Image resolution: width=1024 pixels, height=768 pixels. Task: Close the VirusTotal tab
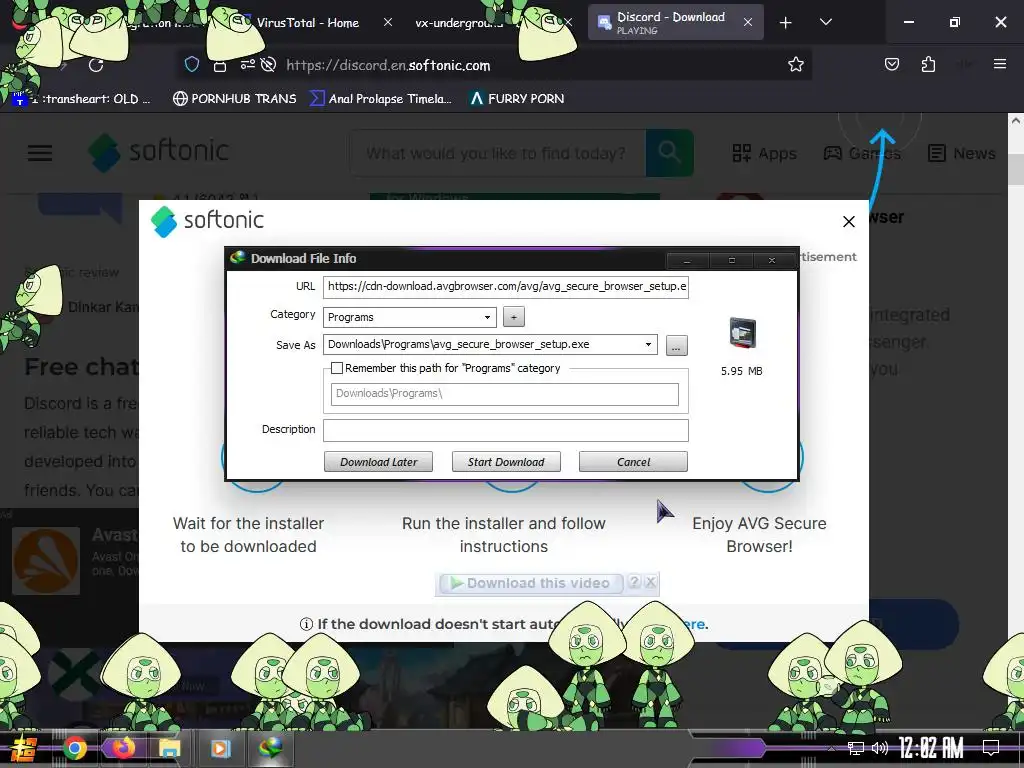(388, 22)
